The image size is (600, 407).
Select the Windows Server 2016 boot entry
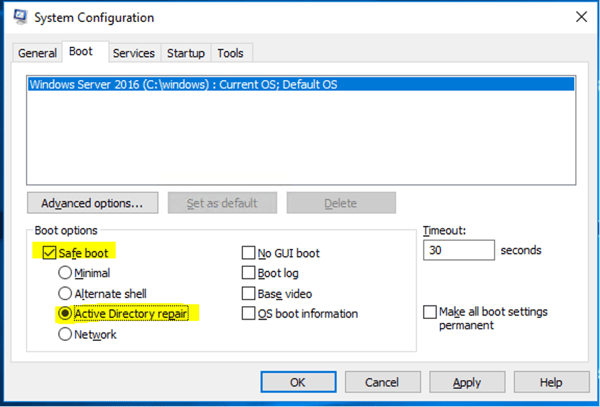click(302, 85)
